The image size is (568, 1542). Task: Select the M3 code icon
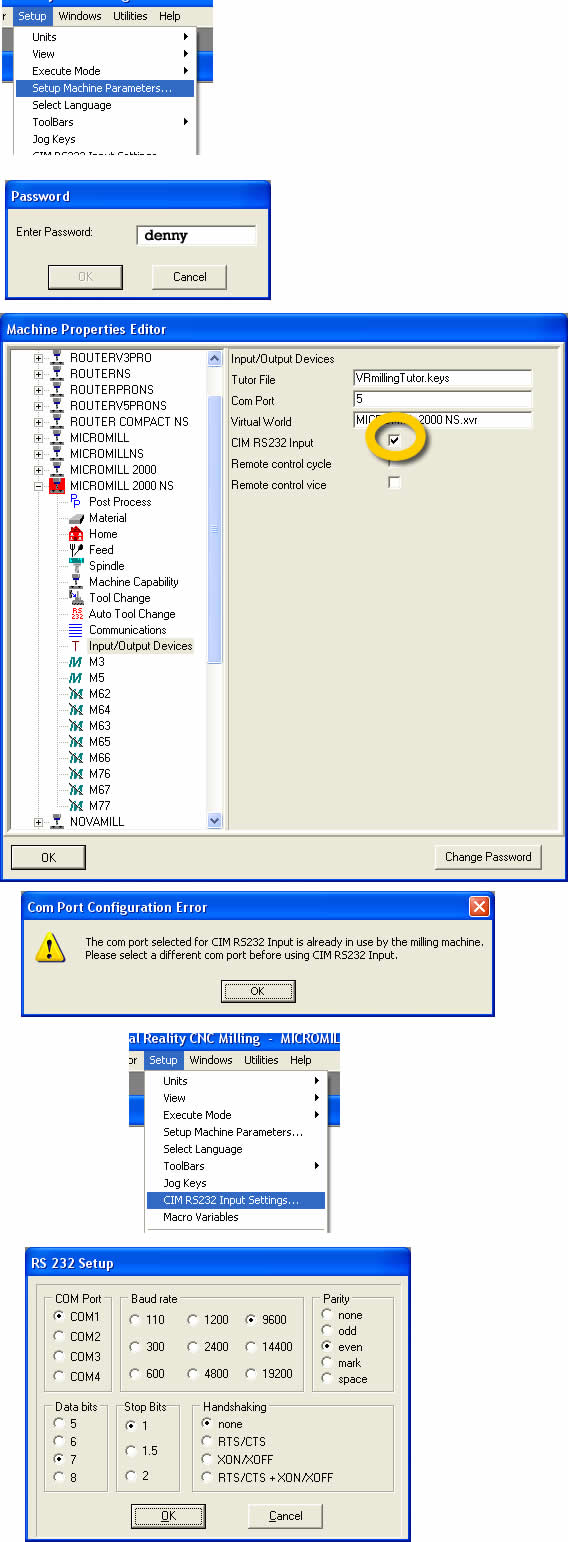(x=76, y=662)
